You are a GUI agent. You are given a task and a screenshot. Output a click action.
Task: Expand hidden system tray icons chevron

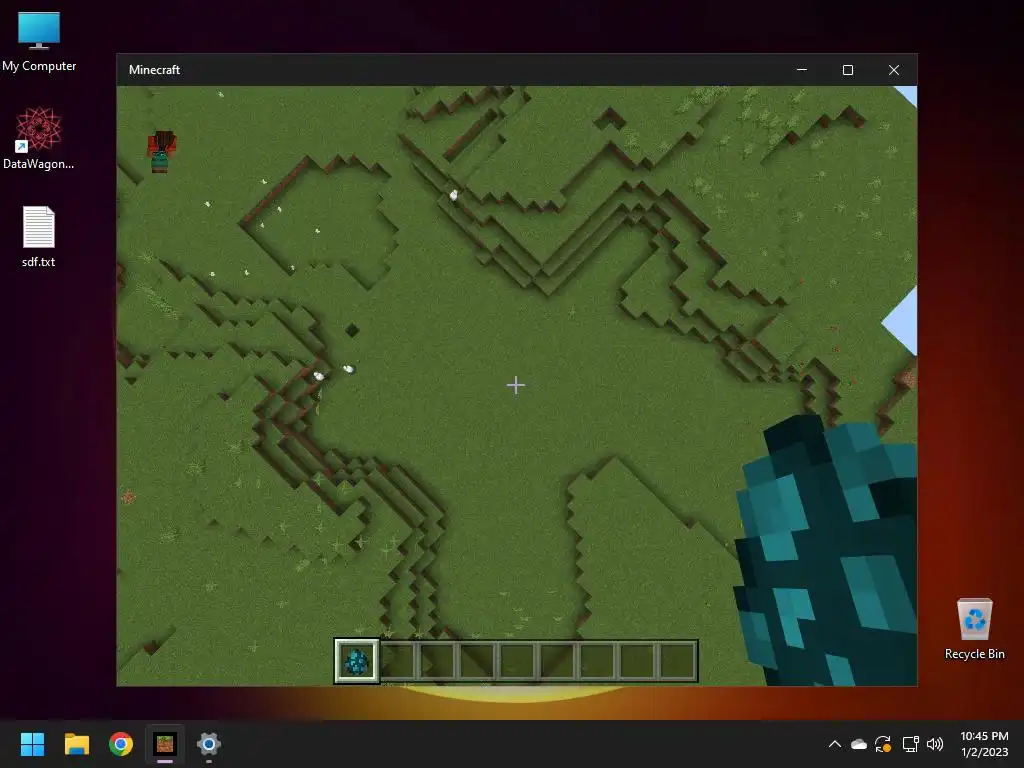coord(835,744)
